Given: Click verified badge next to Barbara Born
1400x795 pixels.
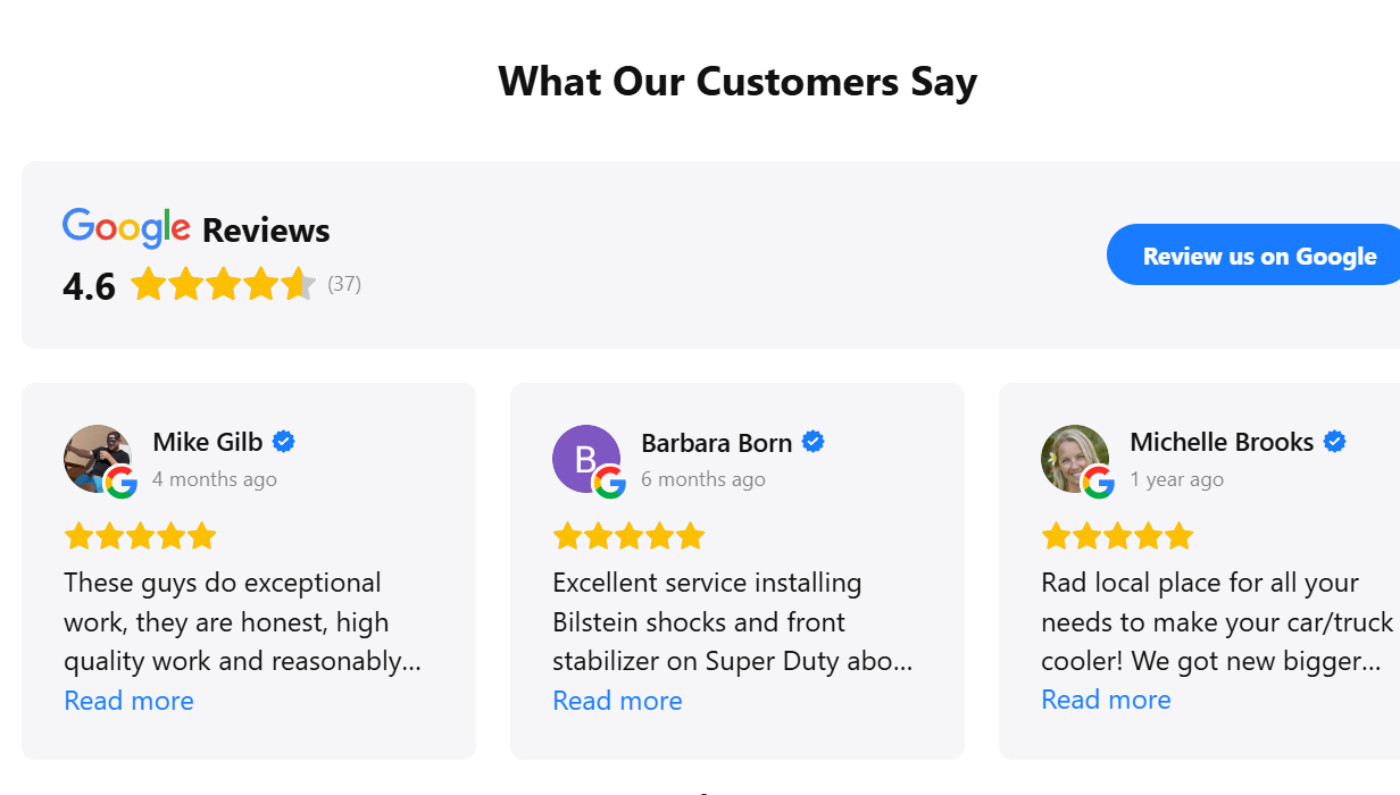Looking at the screenshot, I should point(813,441).
